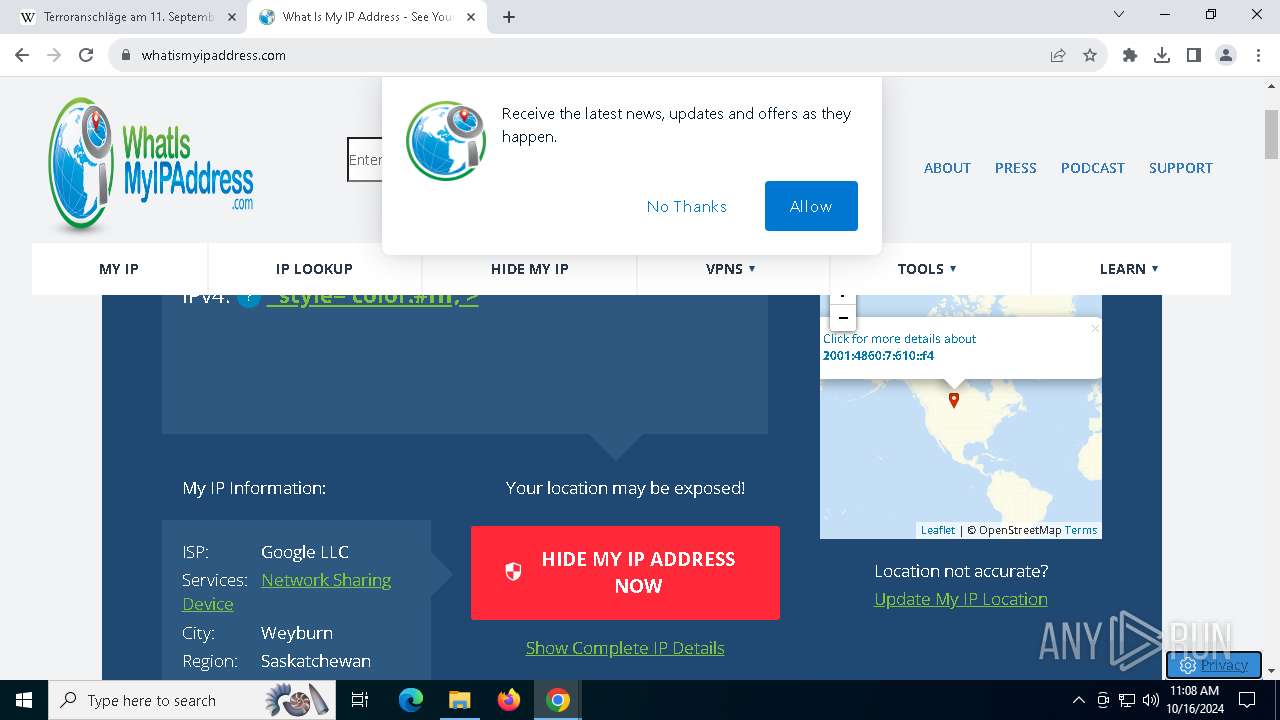Open the volume control in tray
The width and height of the screenshot is (1280, 720).
(x=1151, y=700)
